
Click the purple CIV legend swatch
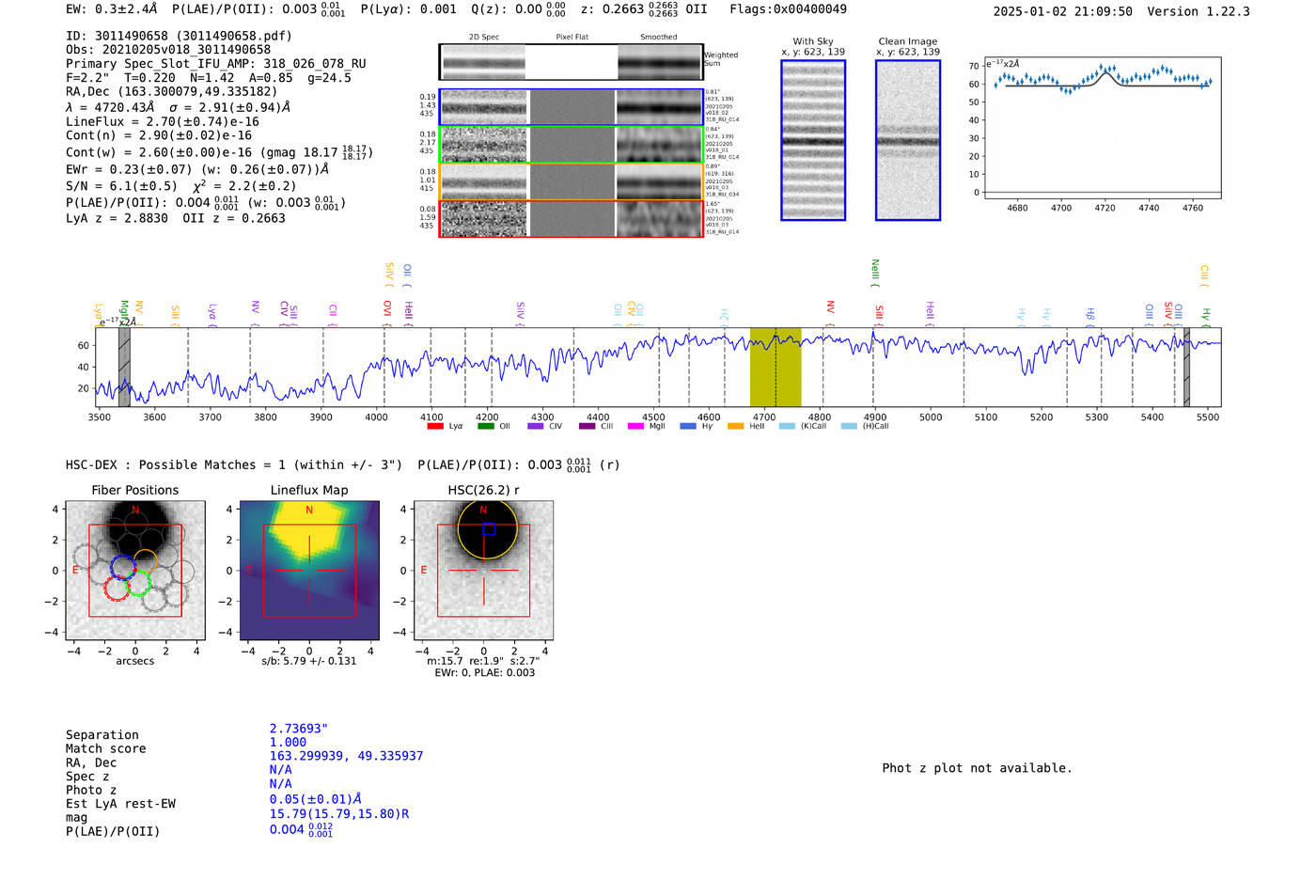coord(536,426)
